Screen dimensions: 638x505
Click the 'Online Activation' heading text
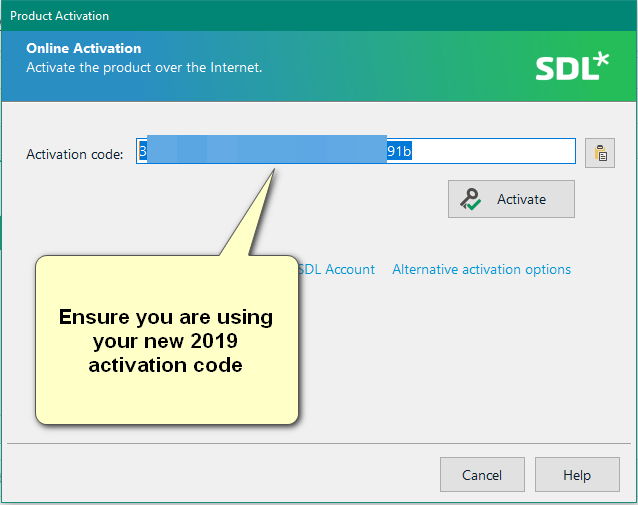click(x=84, y=48)
